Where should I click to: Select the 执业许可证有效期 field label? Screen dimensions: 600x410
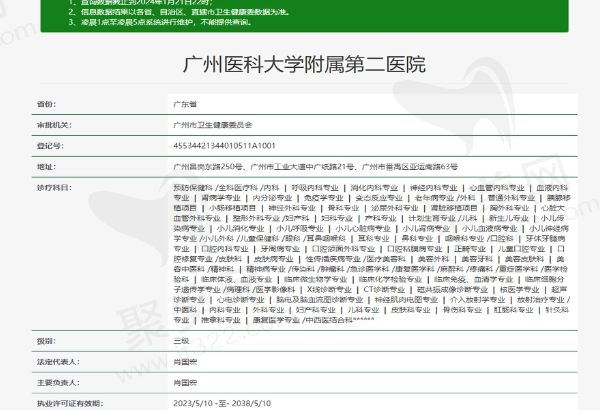tap(70, 403)
